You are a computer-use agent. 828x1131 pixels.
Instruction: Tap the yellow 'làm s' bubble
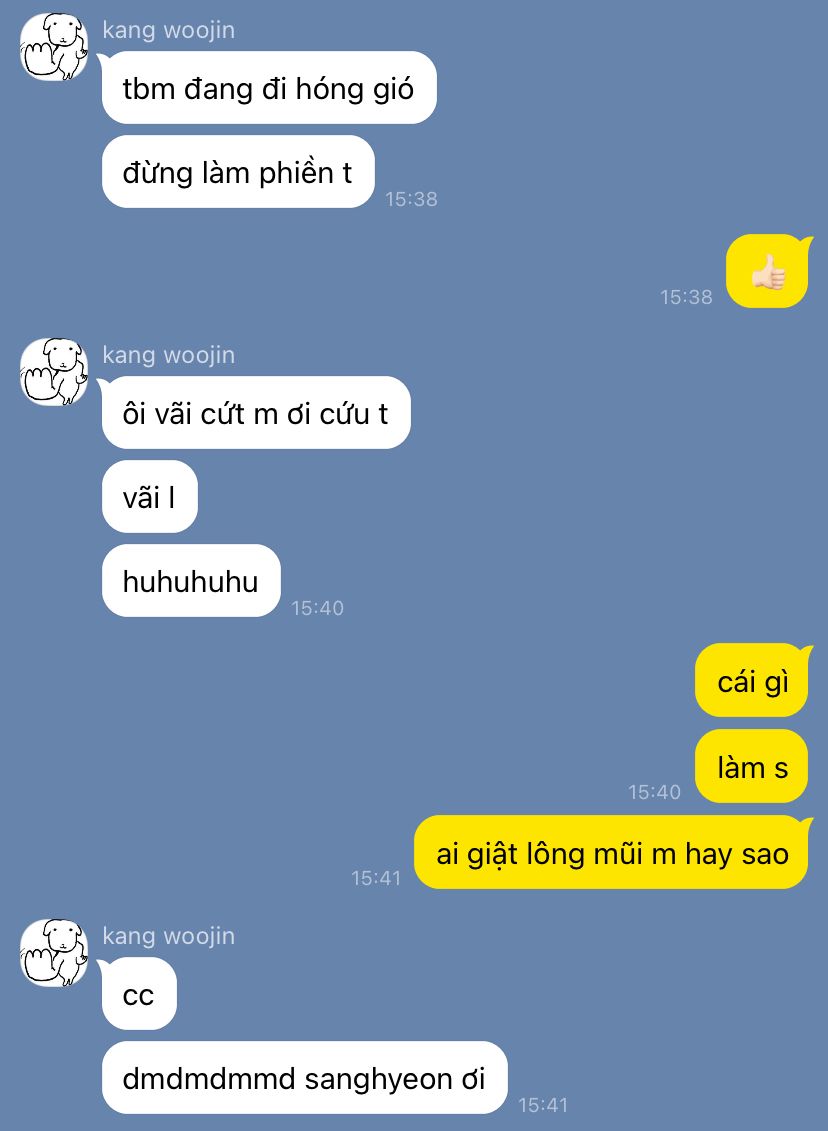pyautogui.click(x=752, y=766)
